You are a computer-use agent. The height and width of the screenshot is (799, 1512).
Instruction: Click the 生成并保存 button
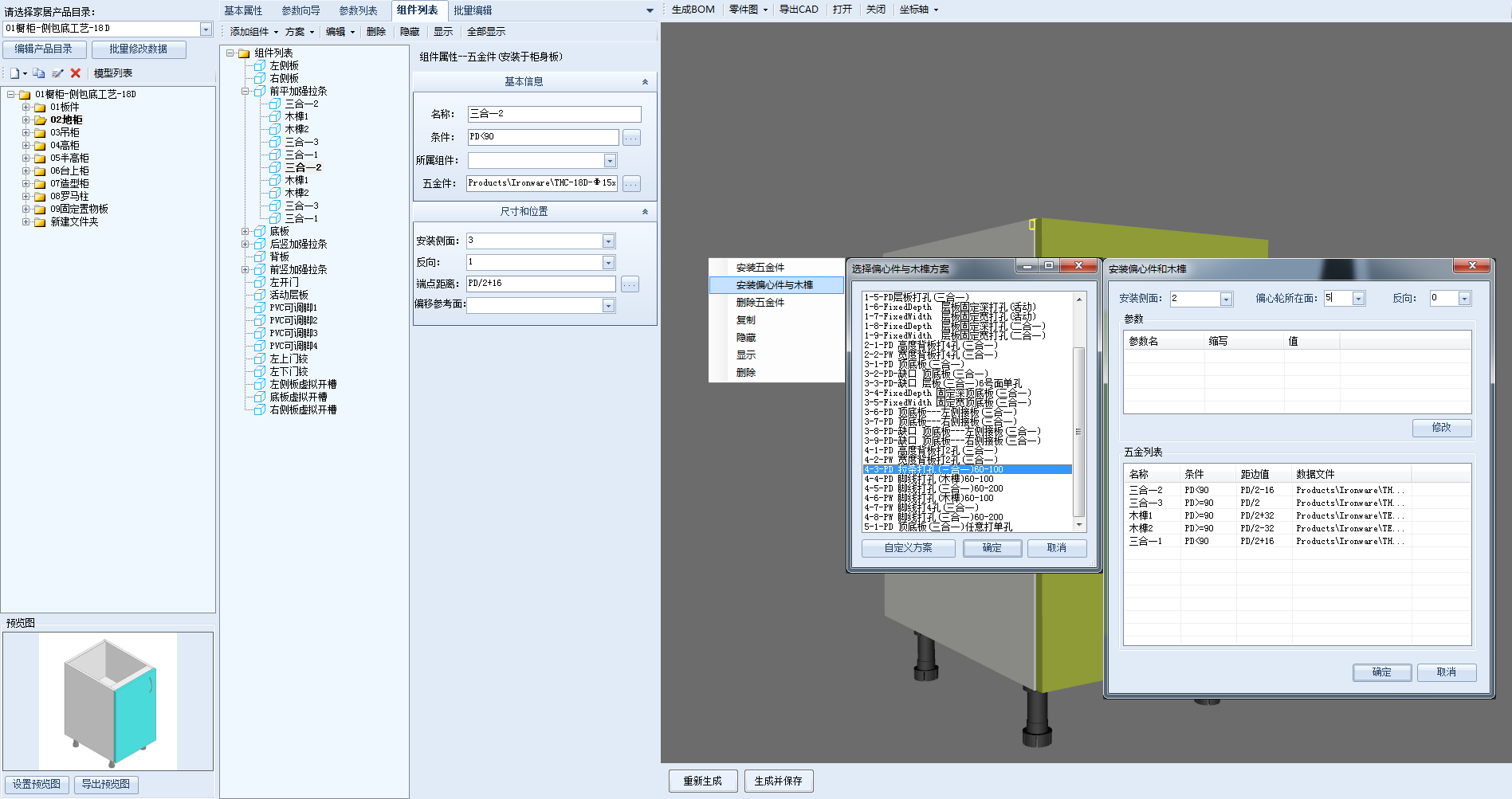[x=778, y=781]
